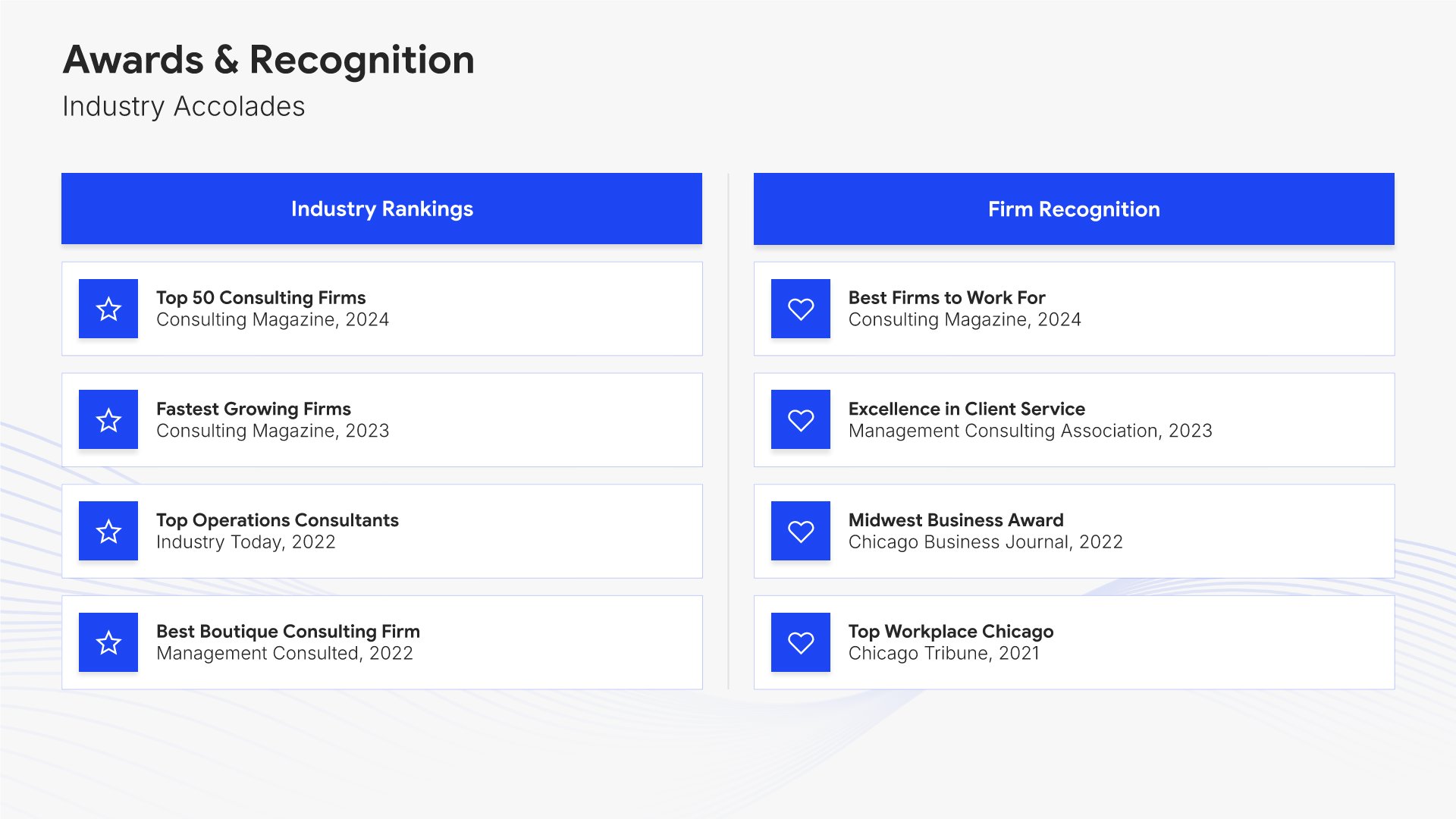
Task: Select the Industry Rankings header
Action: pos(381,209)
